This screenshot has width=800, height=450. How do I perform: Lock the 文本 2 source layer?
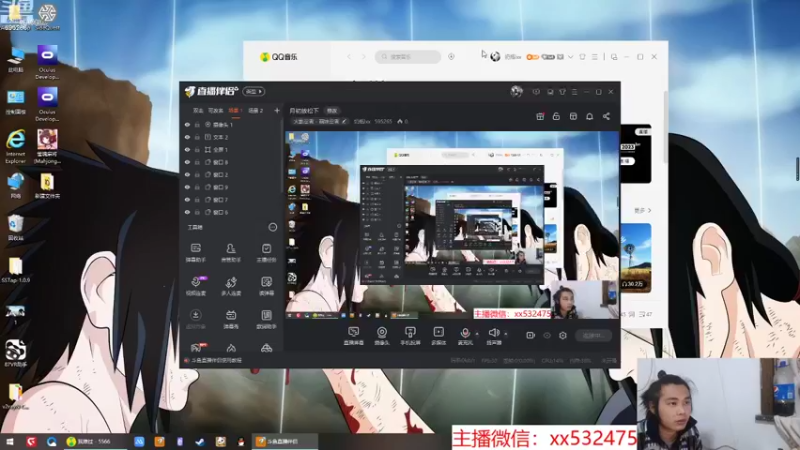197,137
